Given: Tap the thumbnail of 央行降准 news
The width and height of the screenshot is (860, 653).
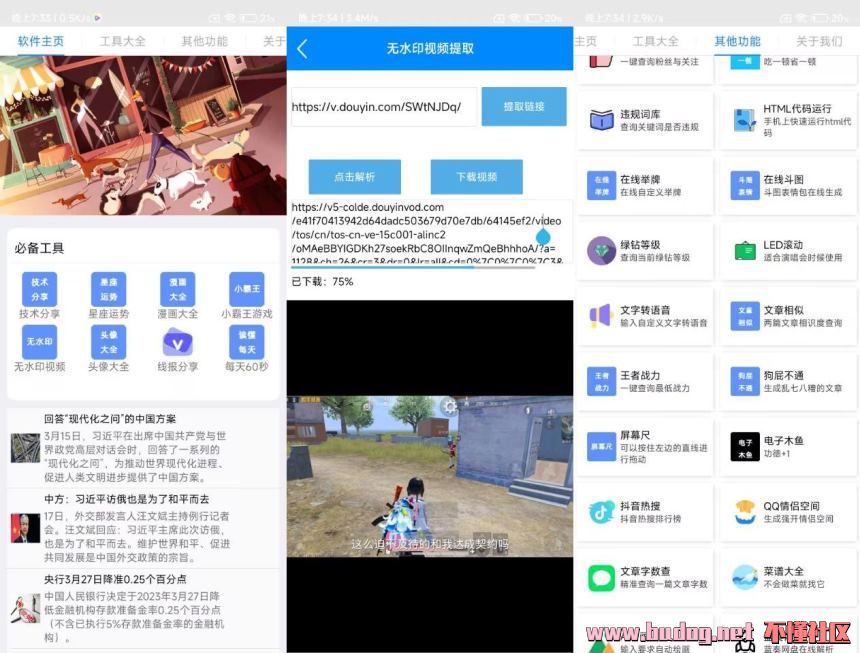Looking at the screenshot, I should (25, 609).
